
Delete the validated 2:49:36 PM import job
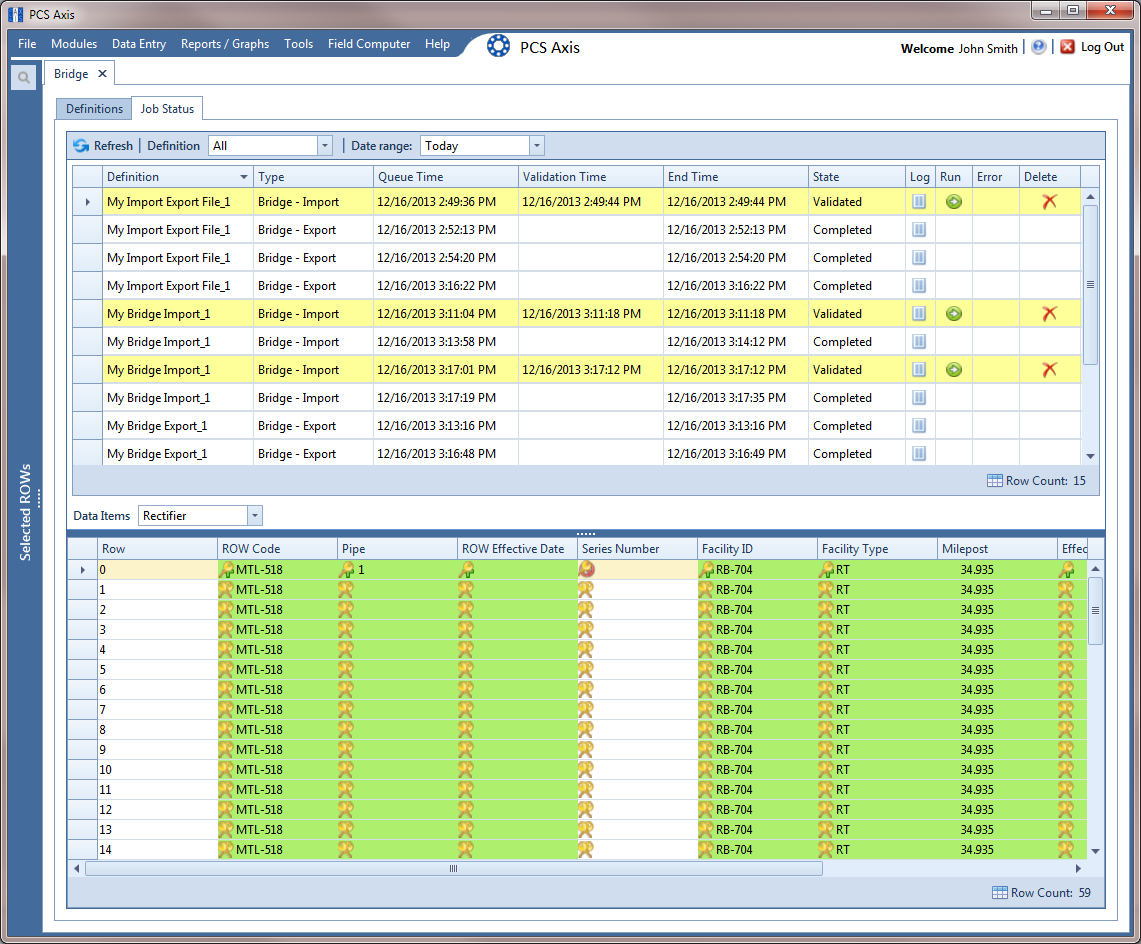(1049, 202)
